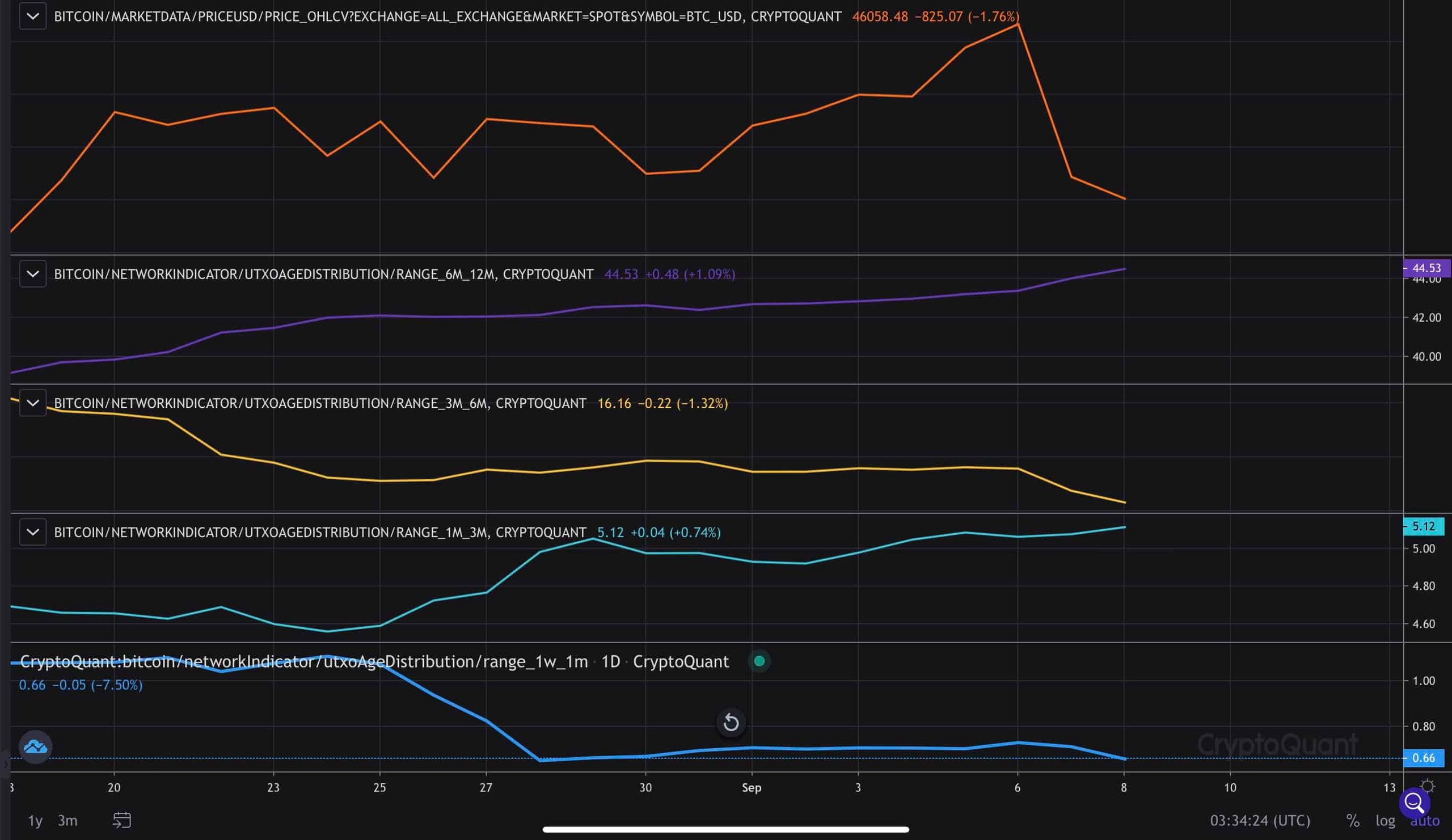The width and height of the screenshot is (1452, 840).
Task: Click the RANGE_6M_12M series title
Action: coord(324,273)
